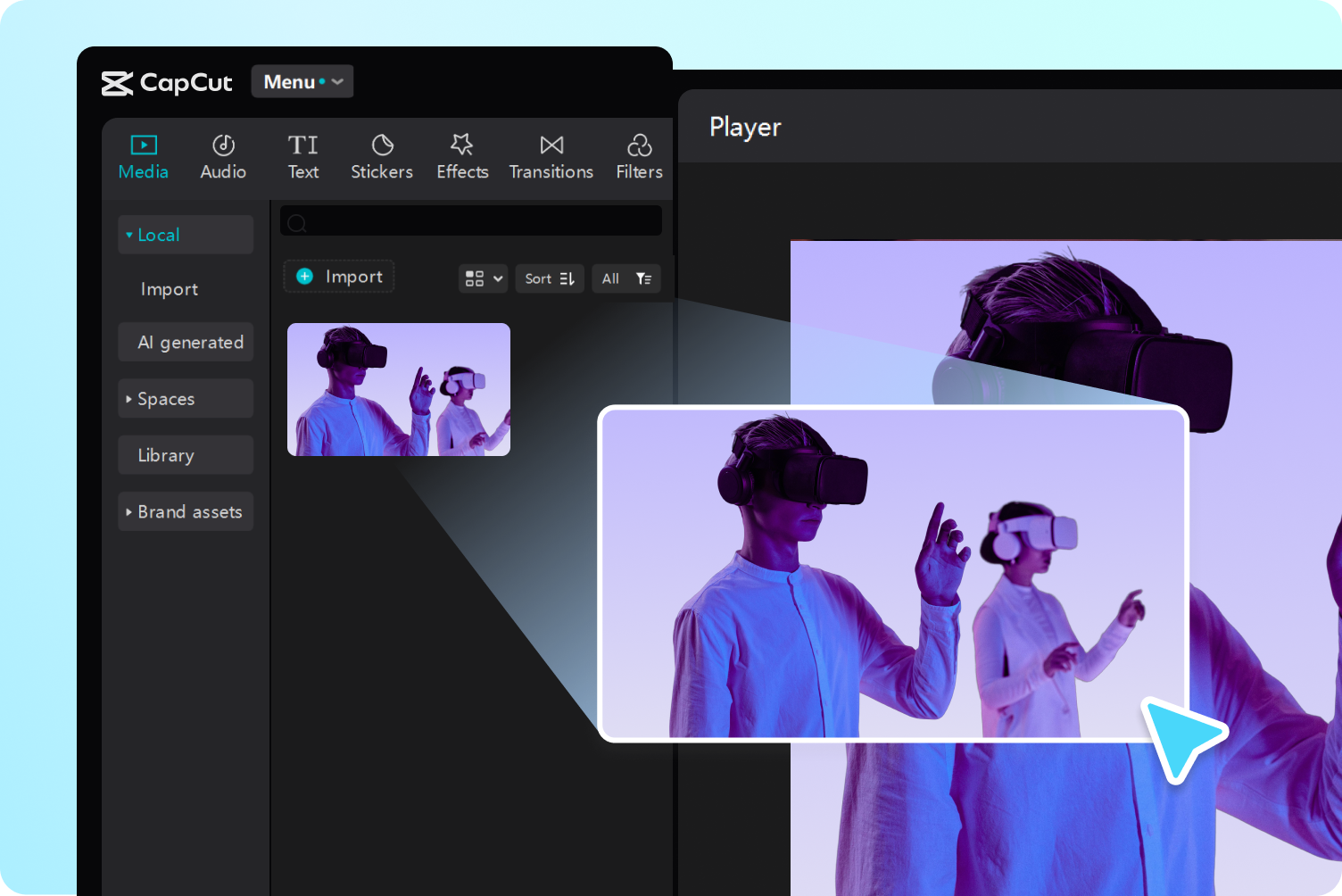Viewport: 1342px width, 896px height.
Task: Open the Transitions panel
Action: click(x=551, y=145)
